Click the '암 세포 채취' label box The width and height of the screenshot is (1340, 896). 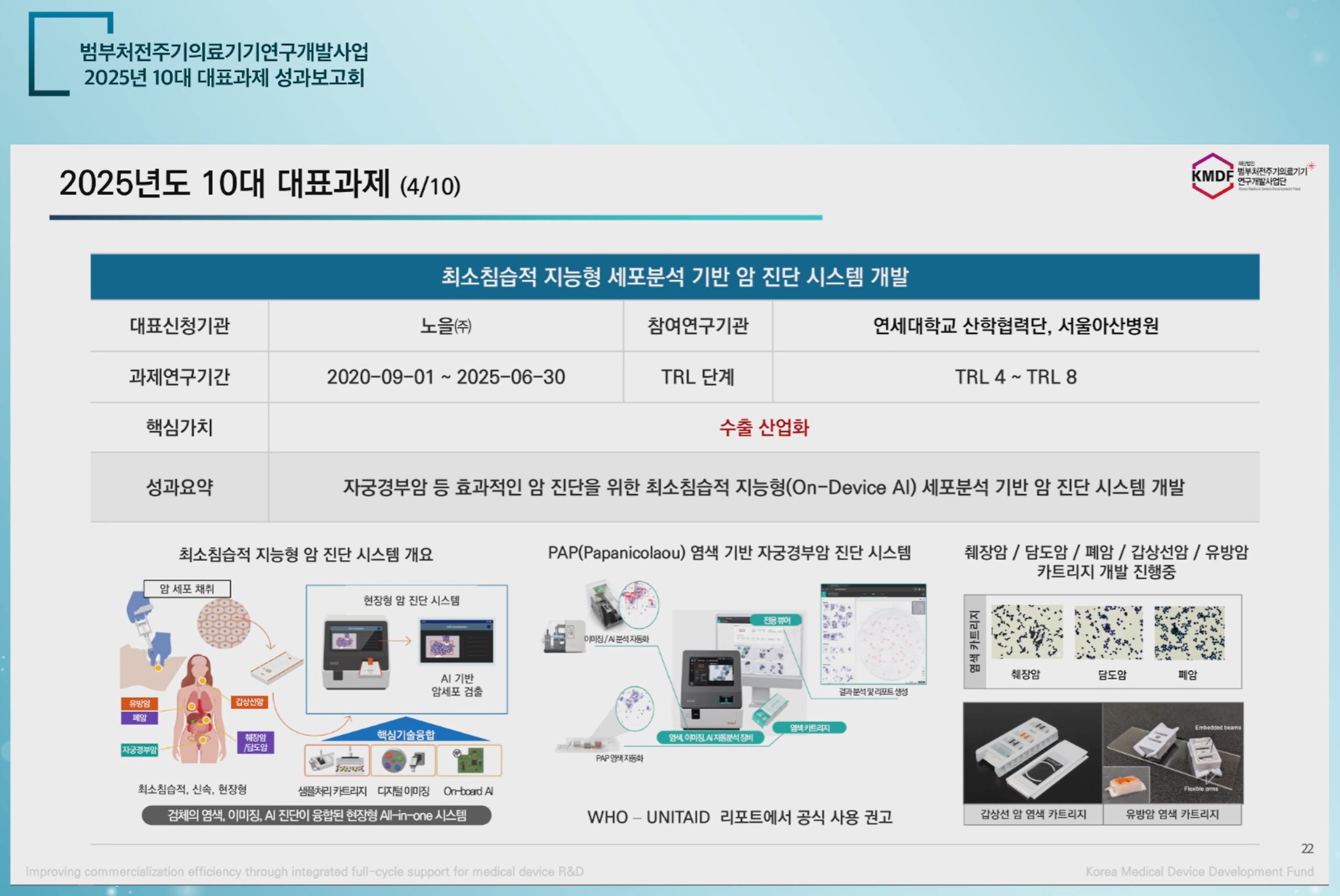pyautogui.click(x=187, y=589)
